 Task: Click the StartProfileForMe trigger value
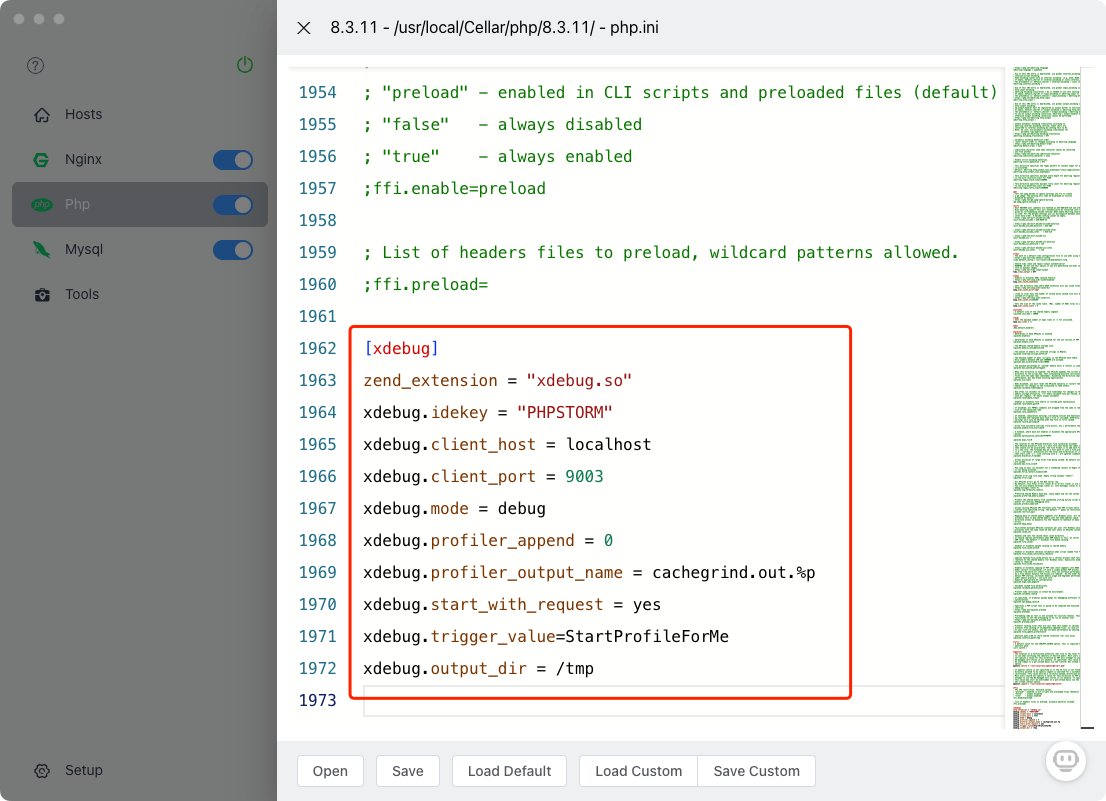pos(647,637)
